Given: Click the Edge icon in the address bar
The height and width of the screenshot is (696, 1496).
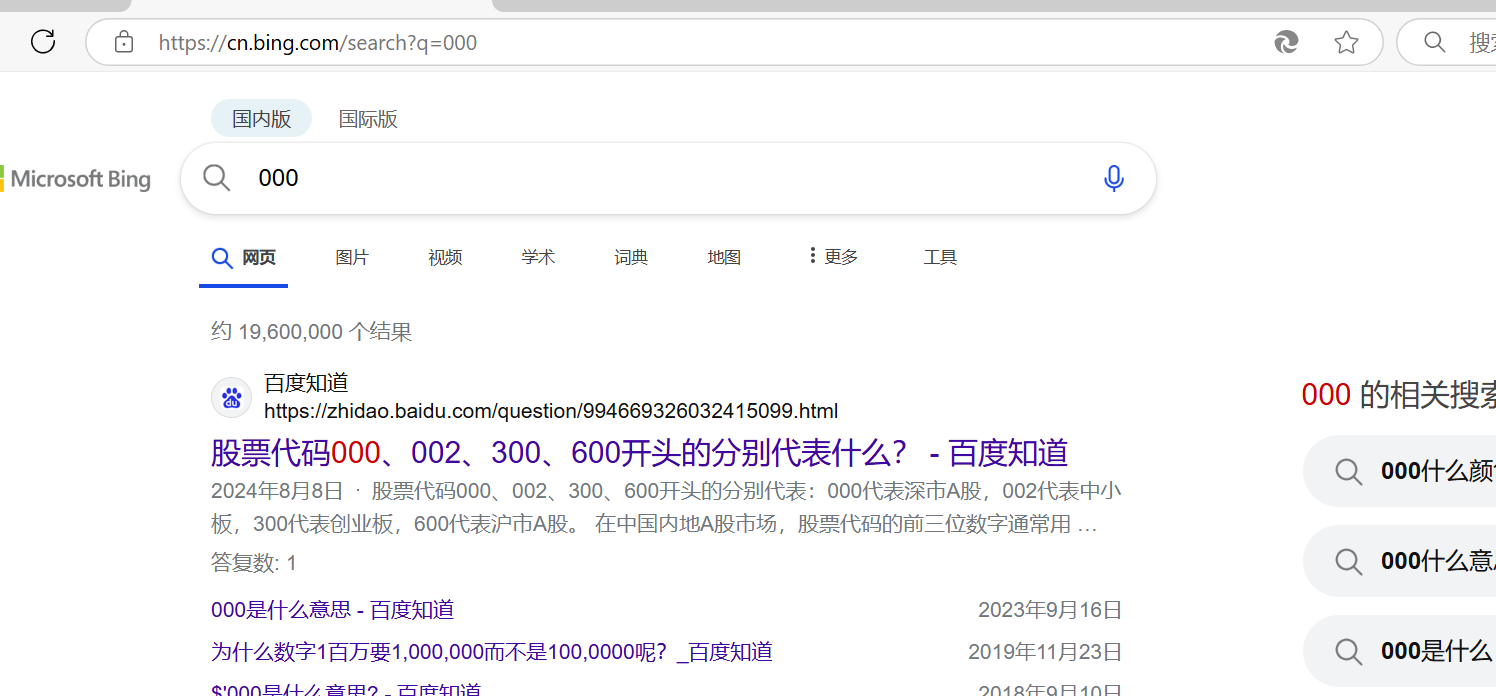Looking at the screenshot, I should [x=1286, y=42].
